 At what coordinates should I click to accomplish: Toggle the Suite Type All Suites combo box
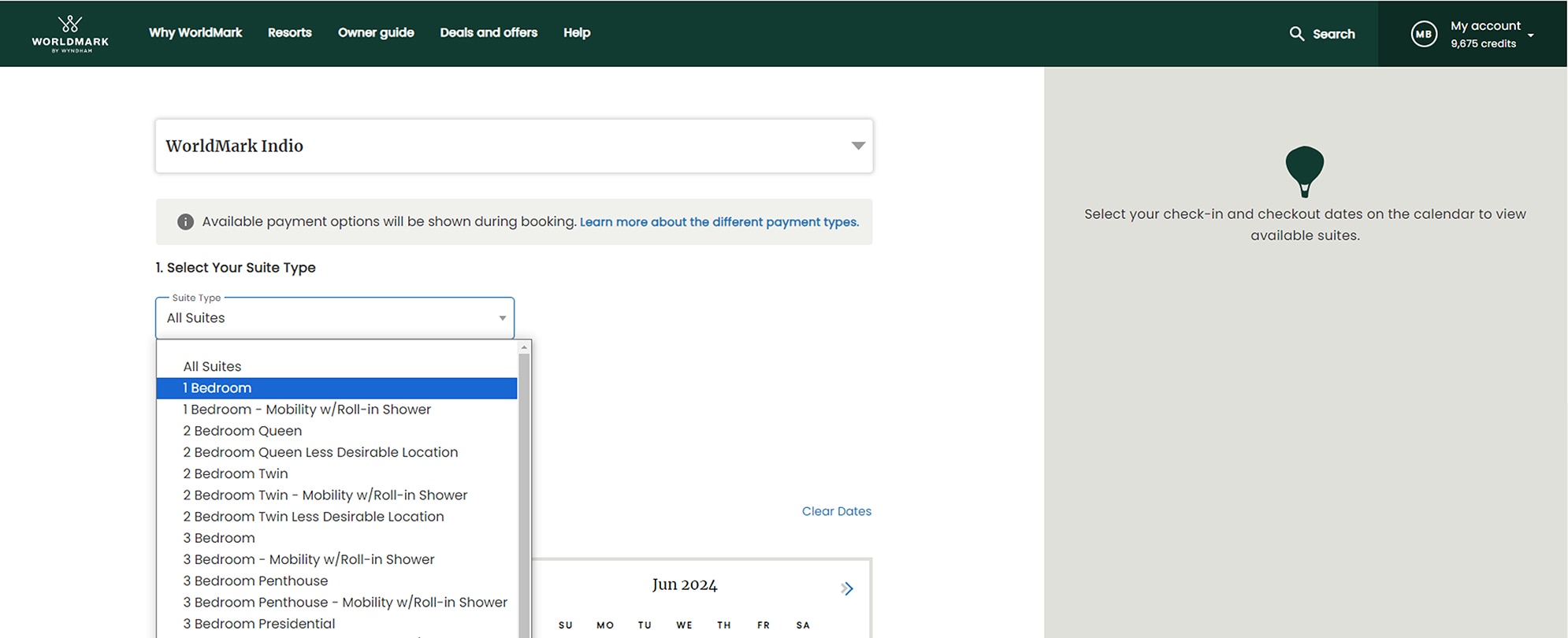(x=335, y=318)
